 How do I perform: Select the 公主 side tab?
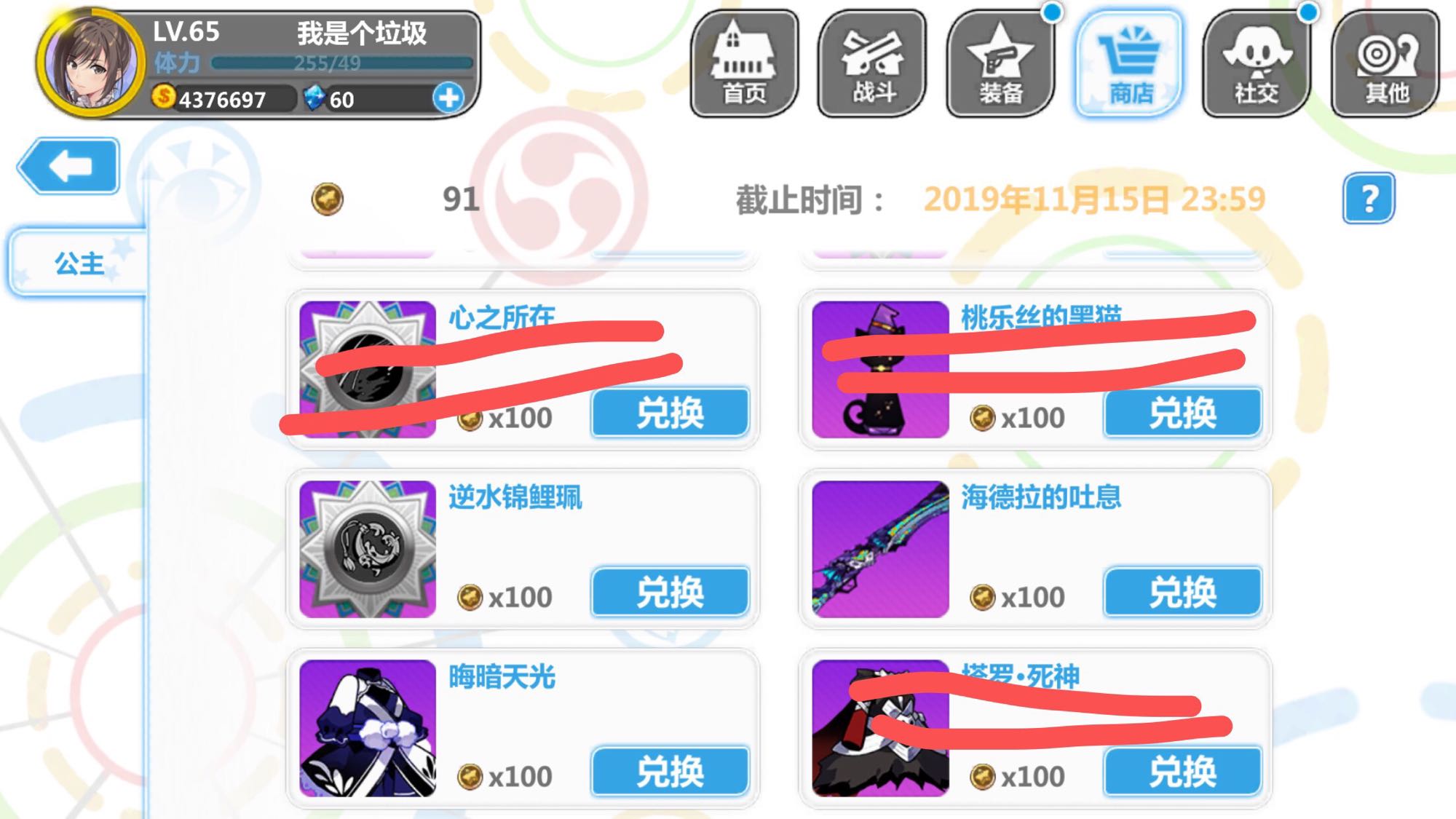tap(79, 263)
